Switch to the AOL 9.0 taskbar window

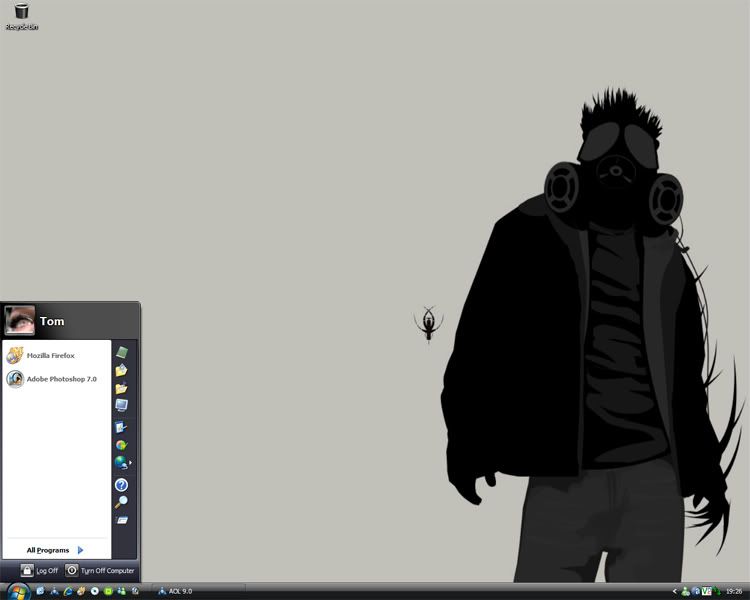175,591
